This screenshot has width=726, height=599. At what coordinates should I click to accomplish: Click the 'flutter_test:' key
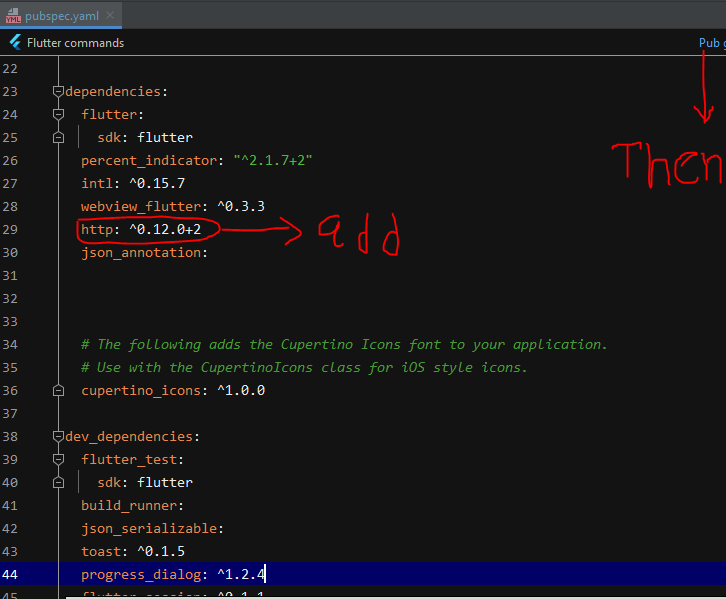pos(132,460)
